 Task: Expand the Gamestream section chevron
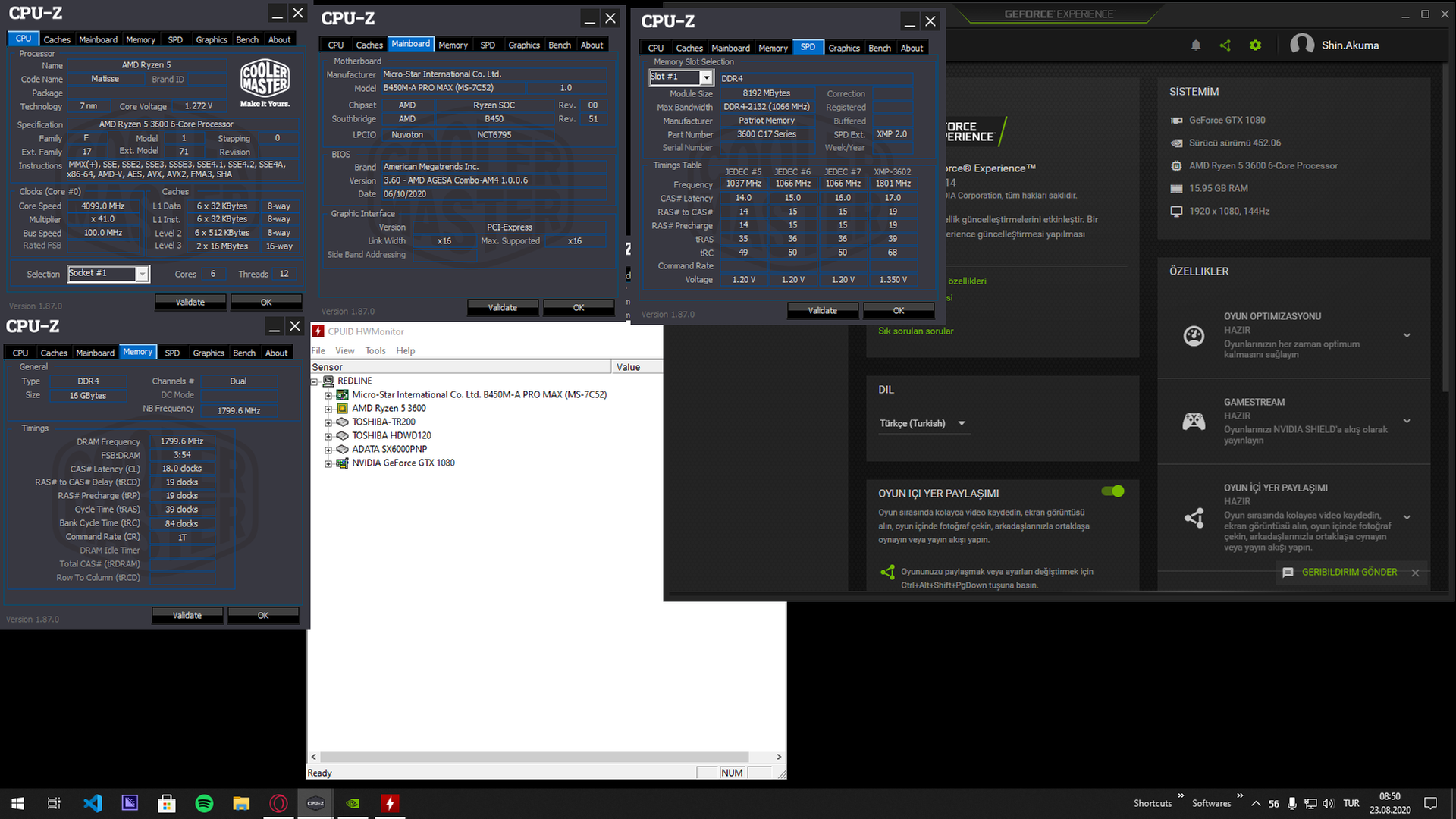tap(1407, 421)
